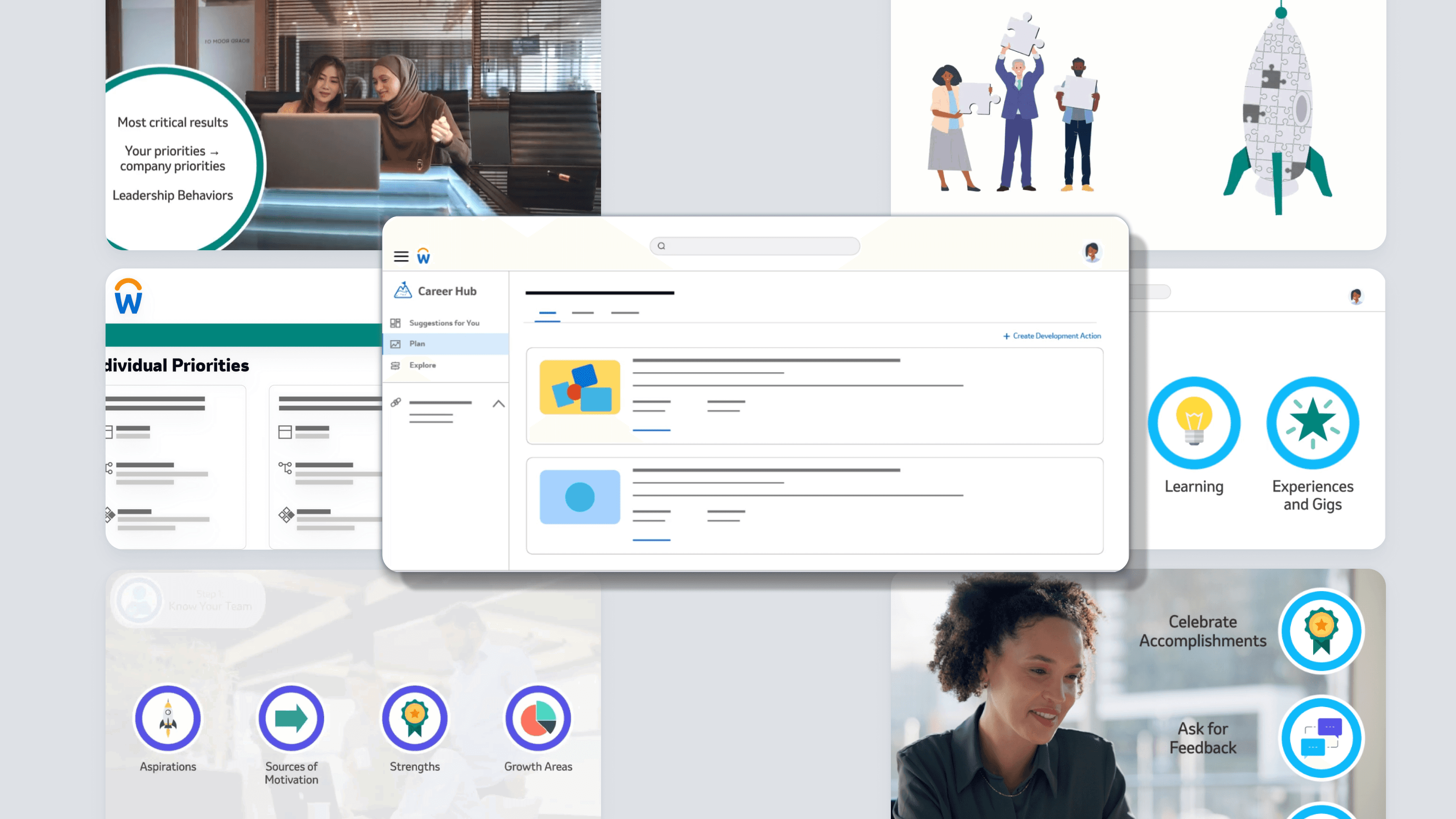The height and width of the screenshot is (819, 1456).
Task: Click the Learning lightbulb icon
Action: pos(1194,423)
